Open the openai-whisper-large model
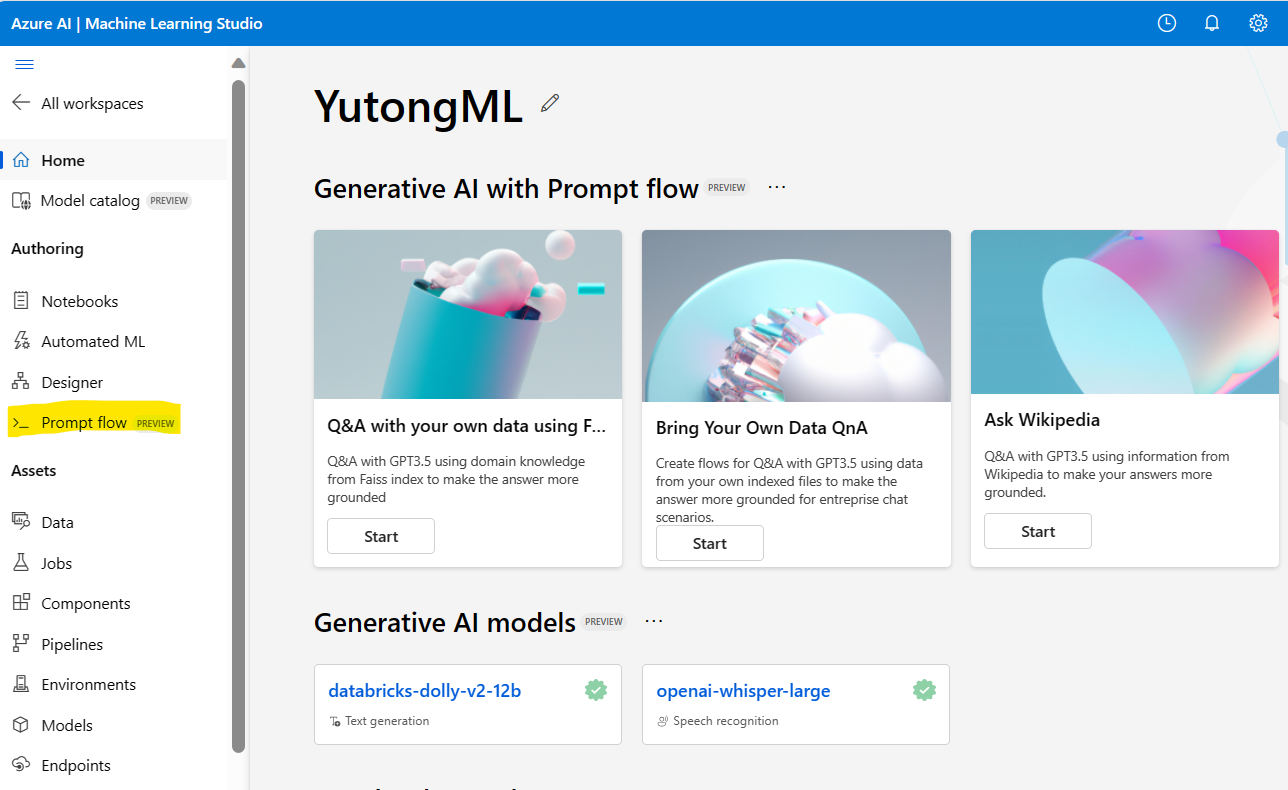Viewport: 1288px width, 790px height. (x=743, y=691)
